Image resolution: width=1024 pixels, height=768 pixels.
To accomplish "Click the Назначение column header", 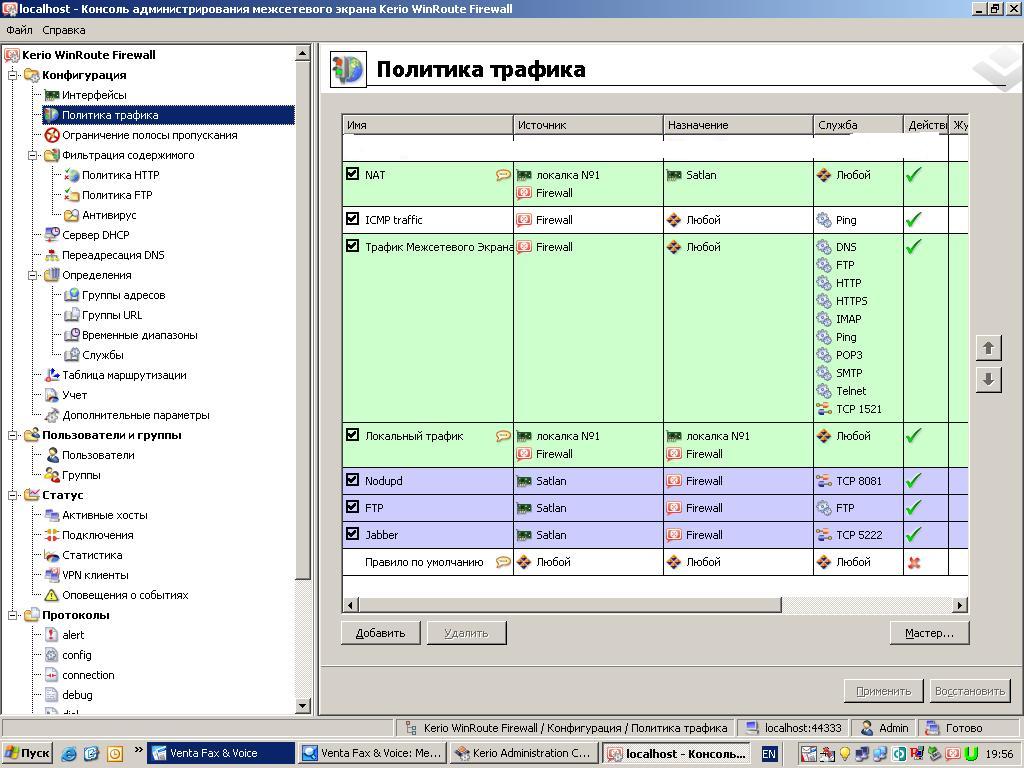I will 738,125.
